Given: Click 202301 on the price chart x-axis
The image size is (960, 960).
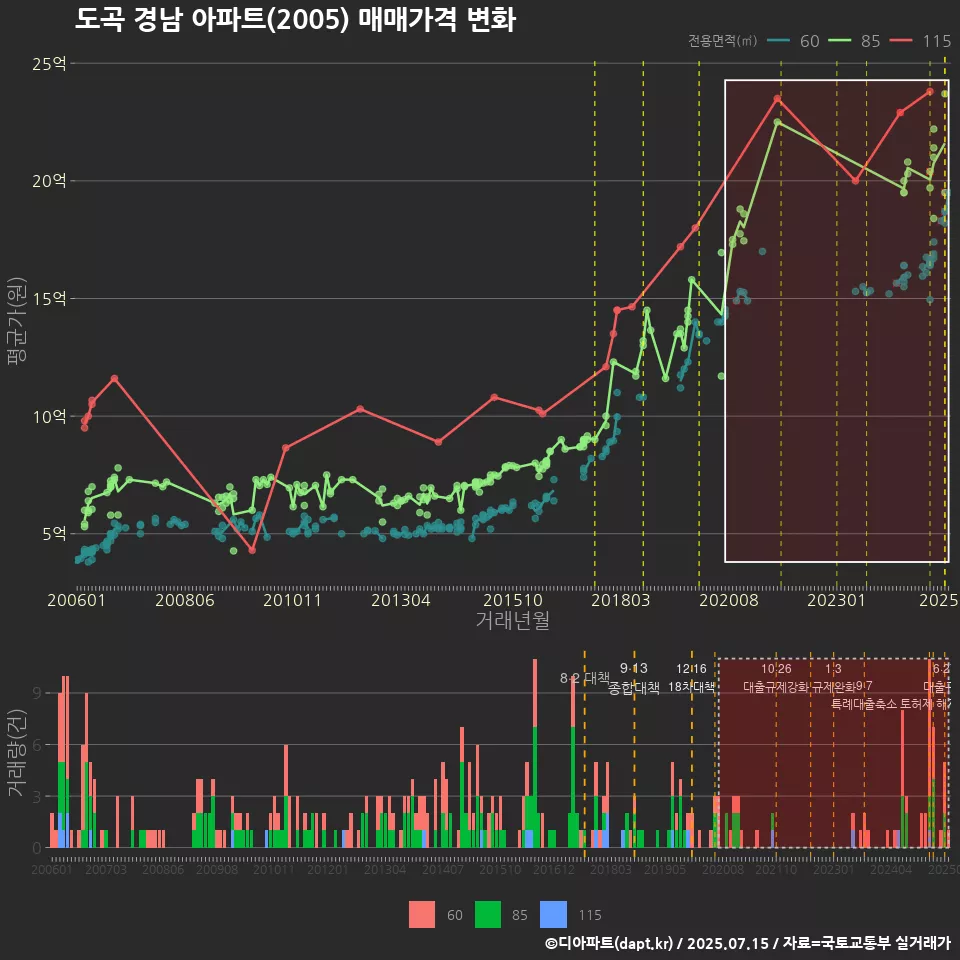Looking at the screenshot, I should pyautogui.click(x=836, y=600).
